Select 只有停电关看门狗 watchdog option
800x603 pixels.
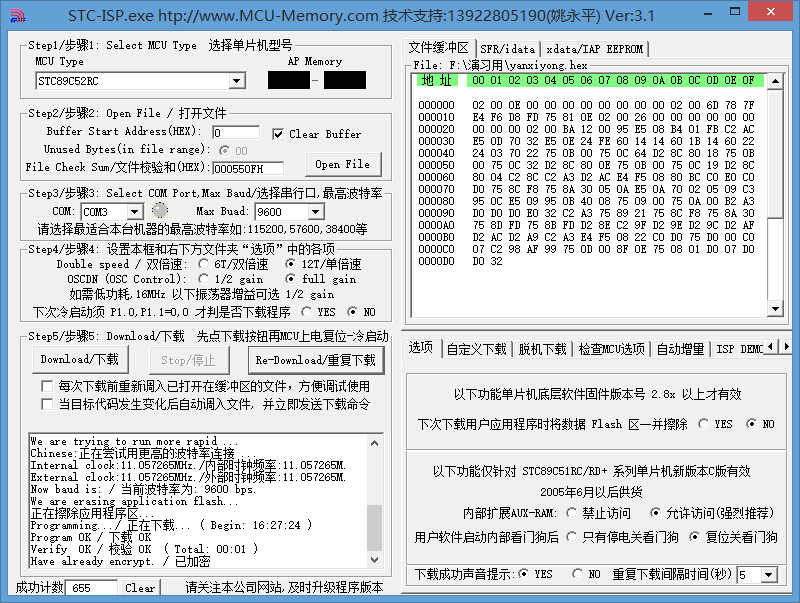pyautogui.click(x=571, y=537)
